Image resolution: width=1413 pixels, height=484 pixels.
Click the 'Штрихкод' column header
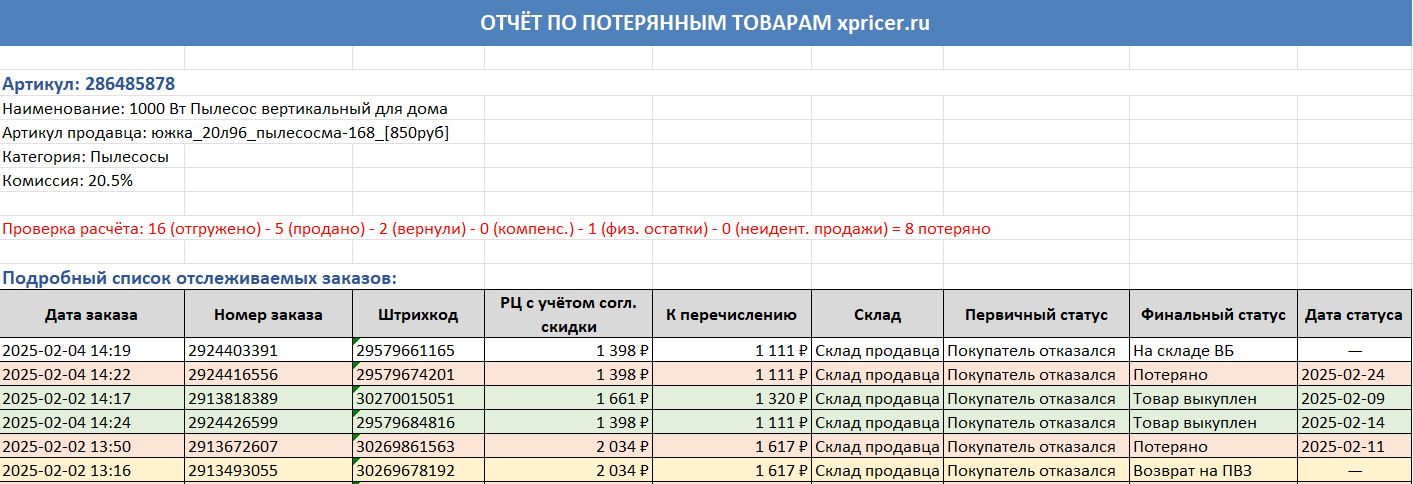418,315
